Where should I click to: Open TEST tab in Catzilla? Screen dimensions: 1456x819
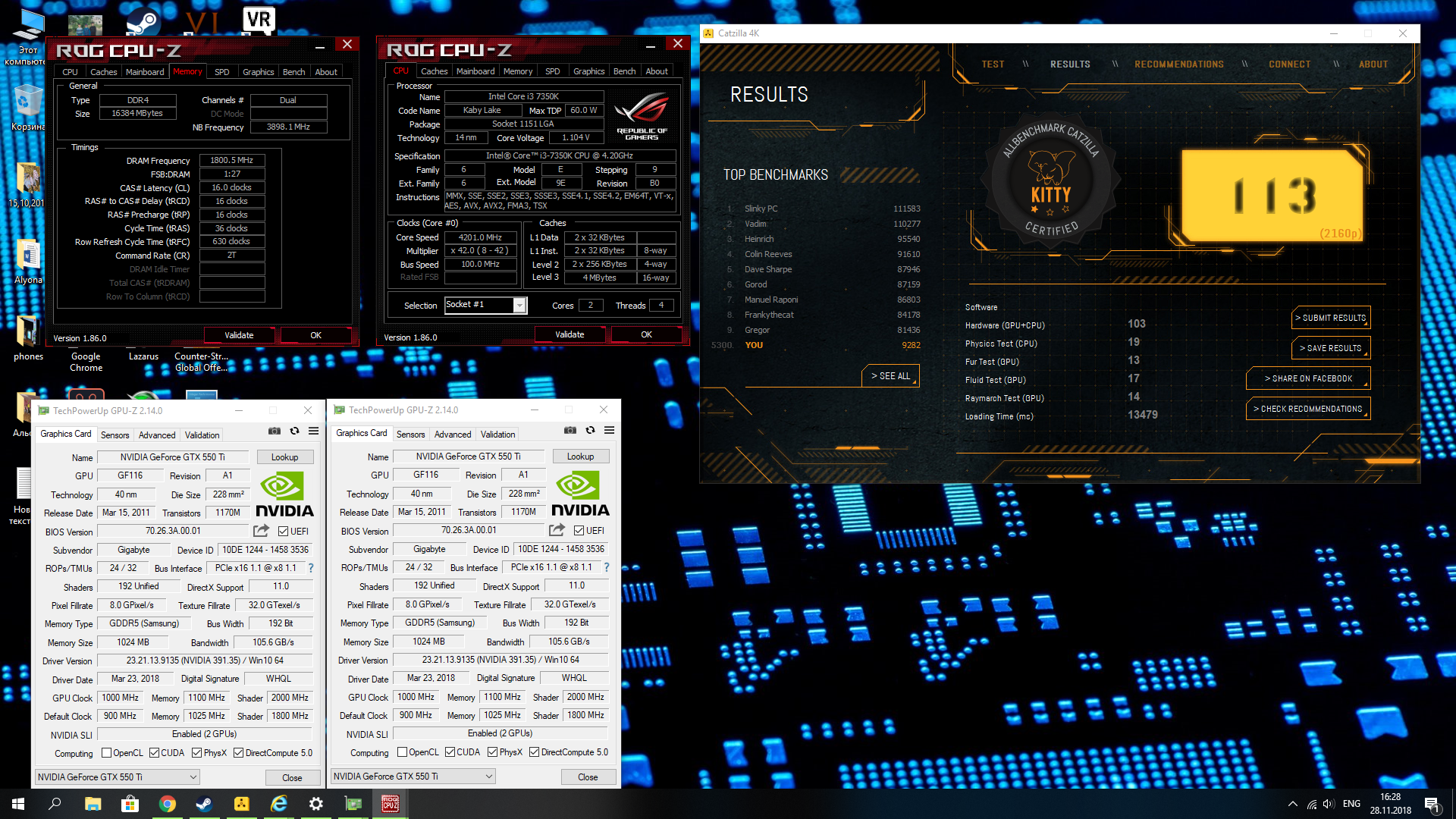(x=993, y=64)
